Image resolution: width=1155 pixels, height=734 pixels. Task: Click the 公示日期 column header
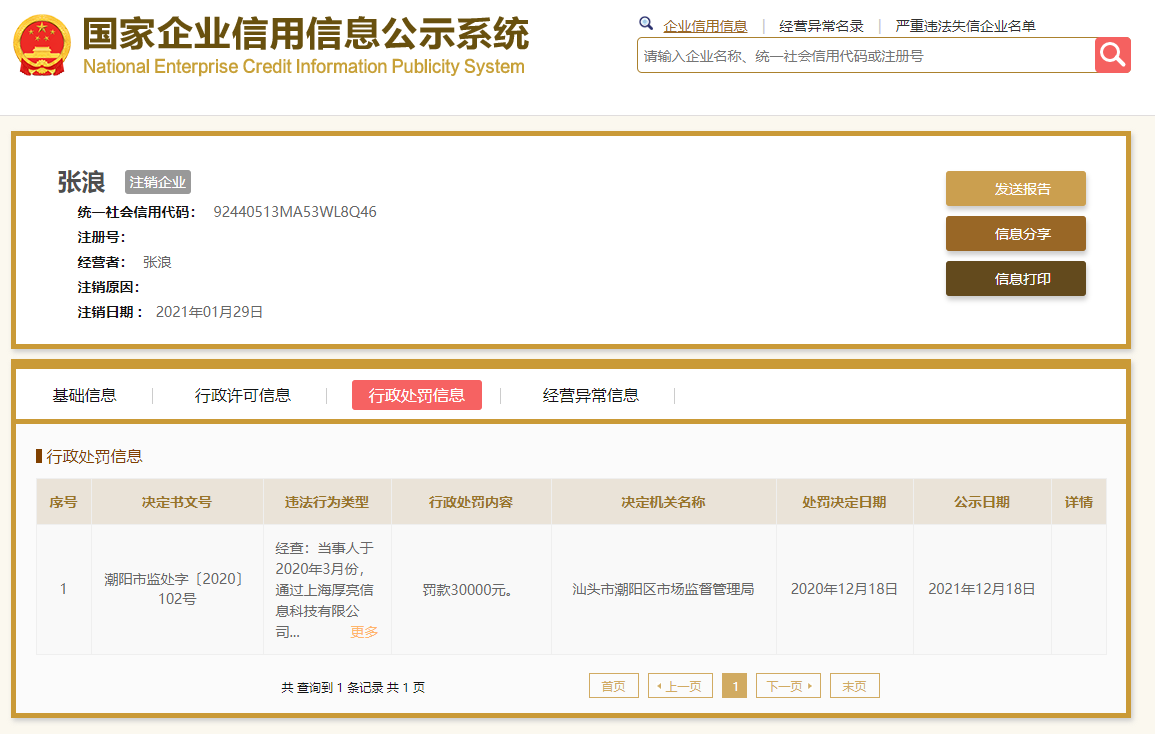pyautogui.click(x=982, y=502)
